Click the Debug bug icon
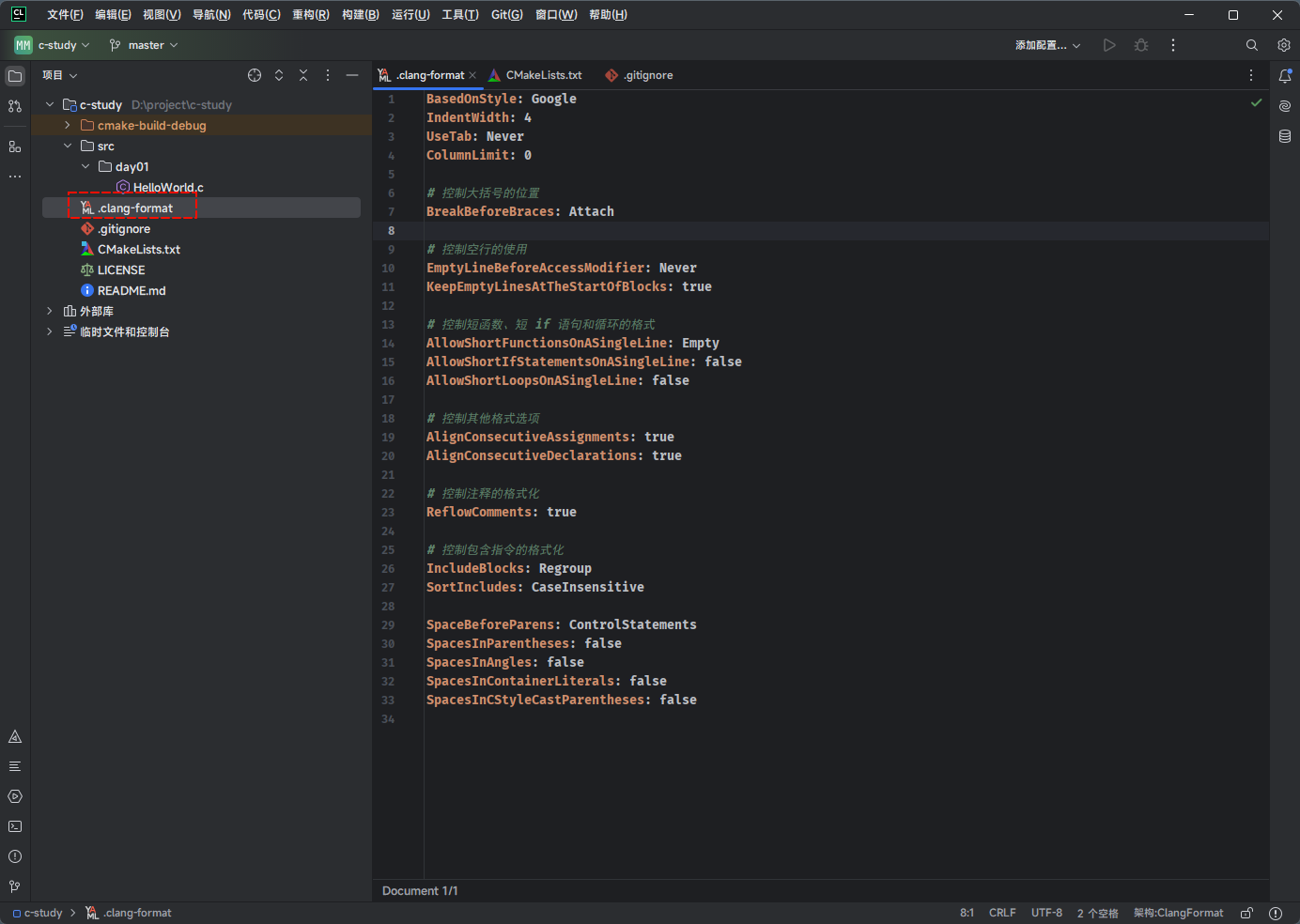Image resolution: width=1300 pixels, height=924 pixels. [1141, 45]
